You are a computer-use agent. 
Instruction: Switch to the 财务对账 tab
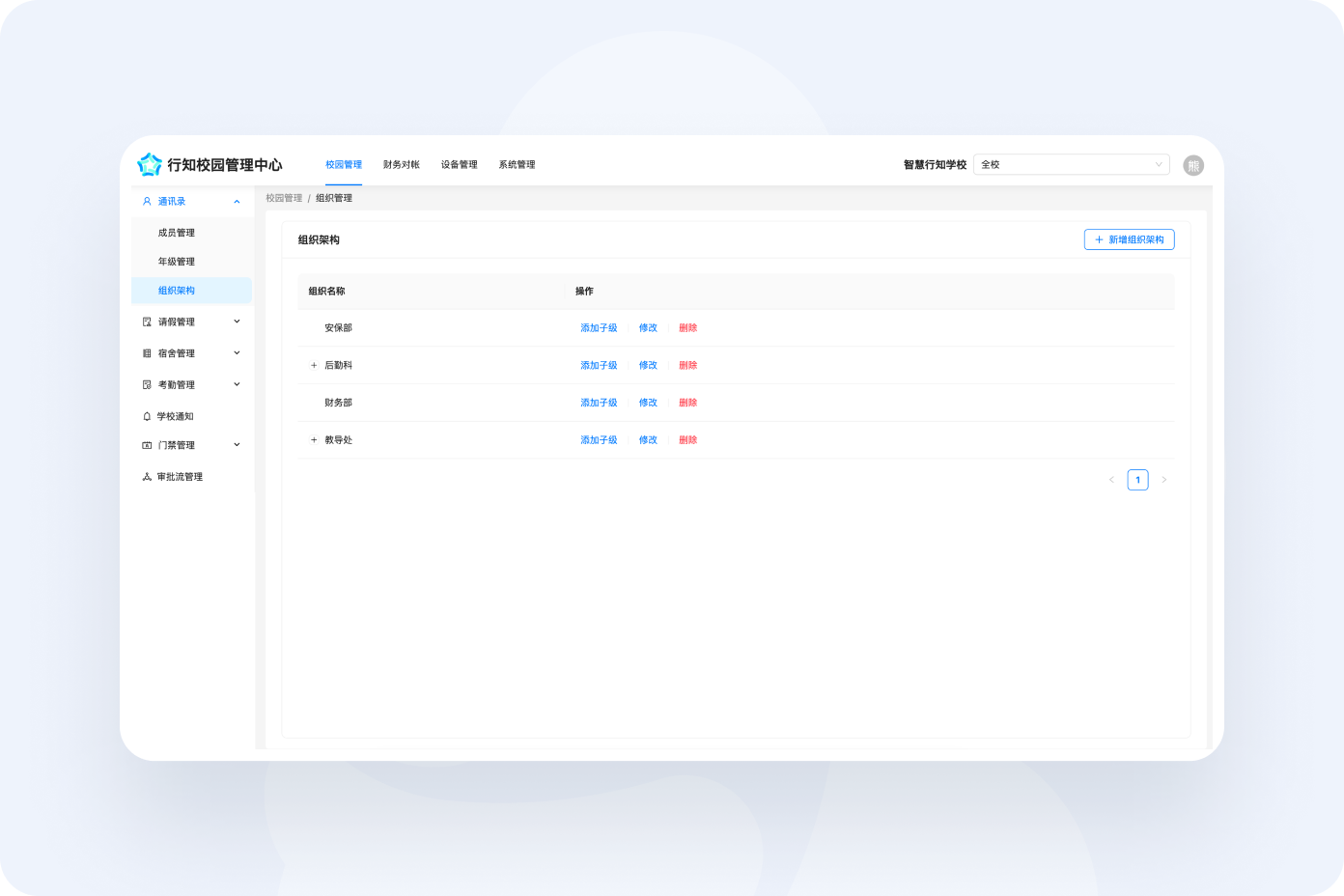400,164
